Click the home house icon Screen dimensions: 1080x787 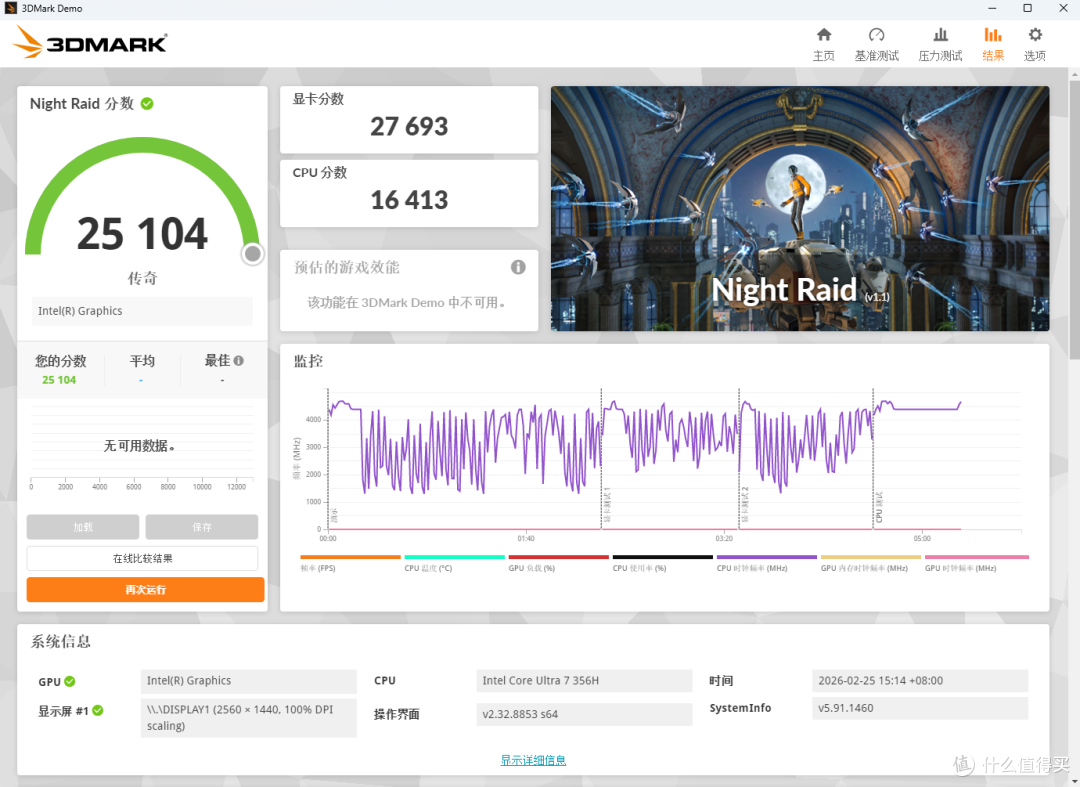click(824, 34)
